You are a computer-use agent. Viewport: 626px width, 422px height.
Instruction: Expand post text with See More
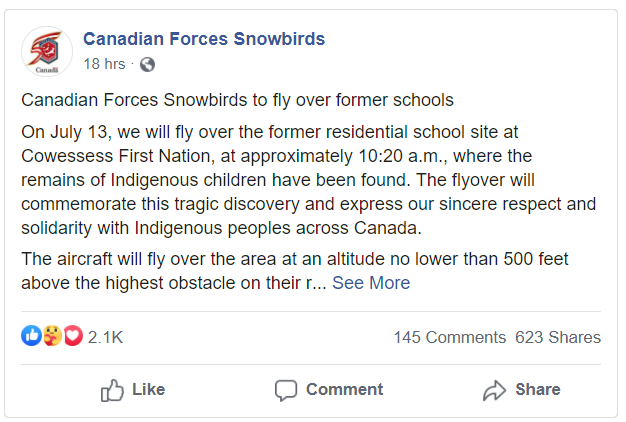pos(371,283)
